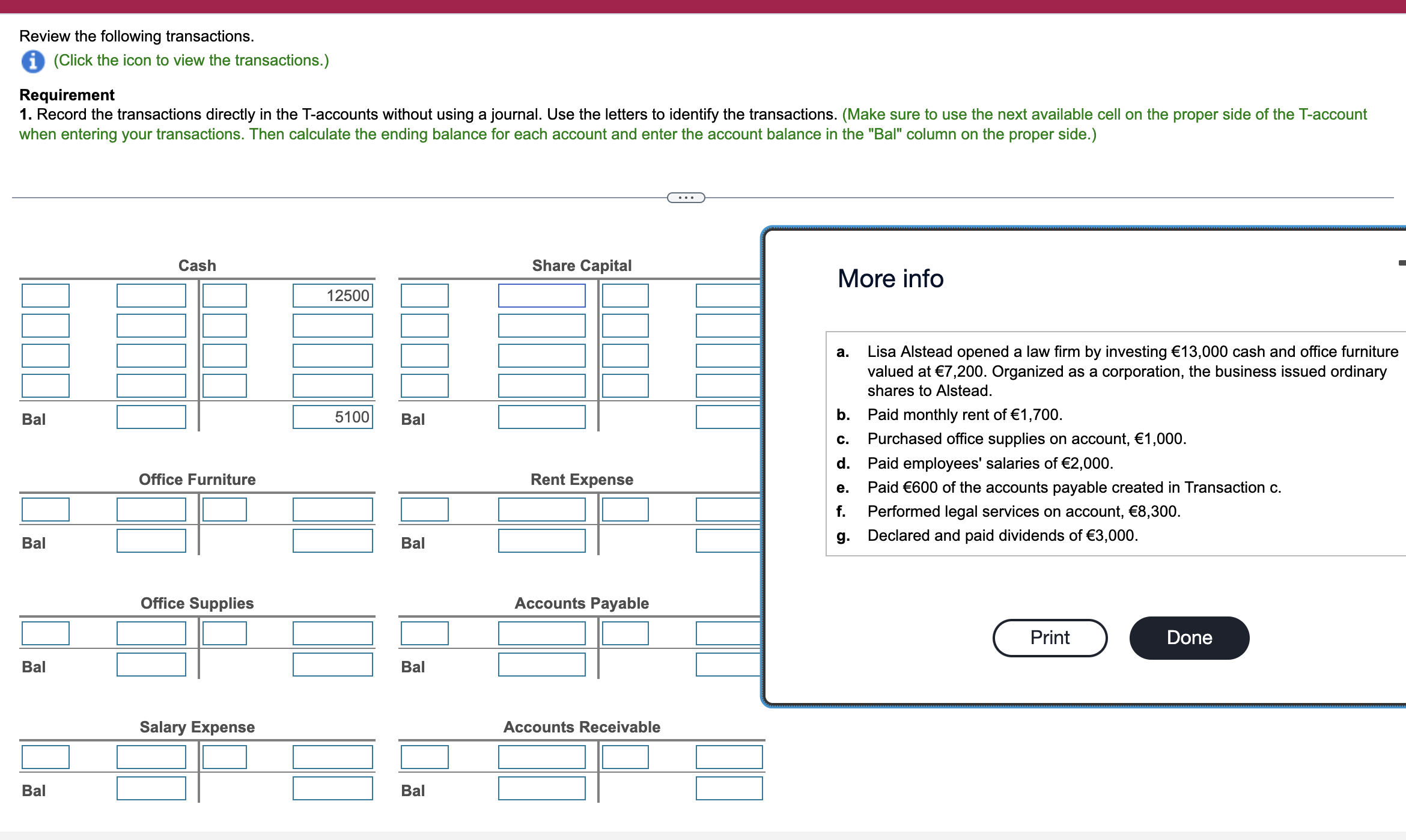1406x840 pixels.
Task: Click the Office Supplies debit amount cell
Action: pyautogui.click(x=151, y=633)
